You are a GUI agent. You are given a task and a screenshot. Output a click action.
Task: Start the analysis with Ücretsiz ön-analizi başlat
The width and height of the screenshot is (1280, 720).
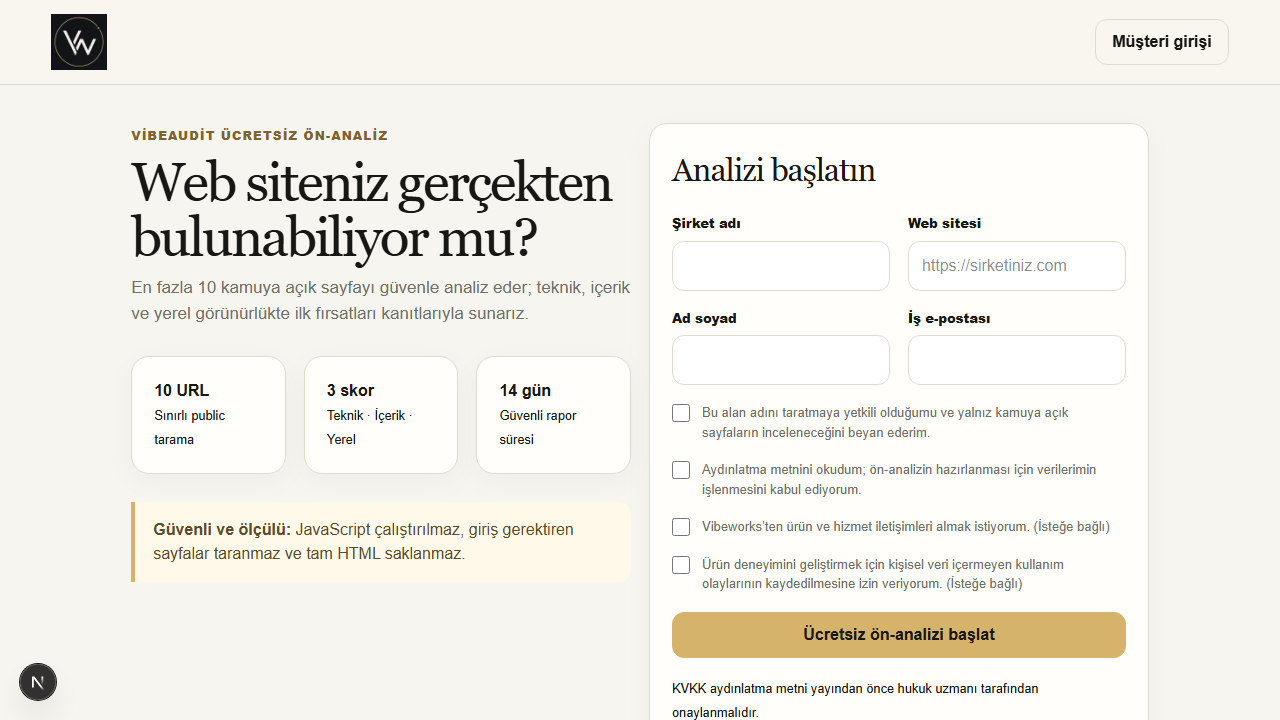[x=899, y=635]
